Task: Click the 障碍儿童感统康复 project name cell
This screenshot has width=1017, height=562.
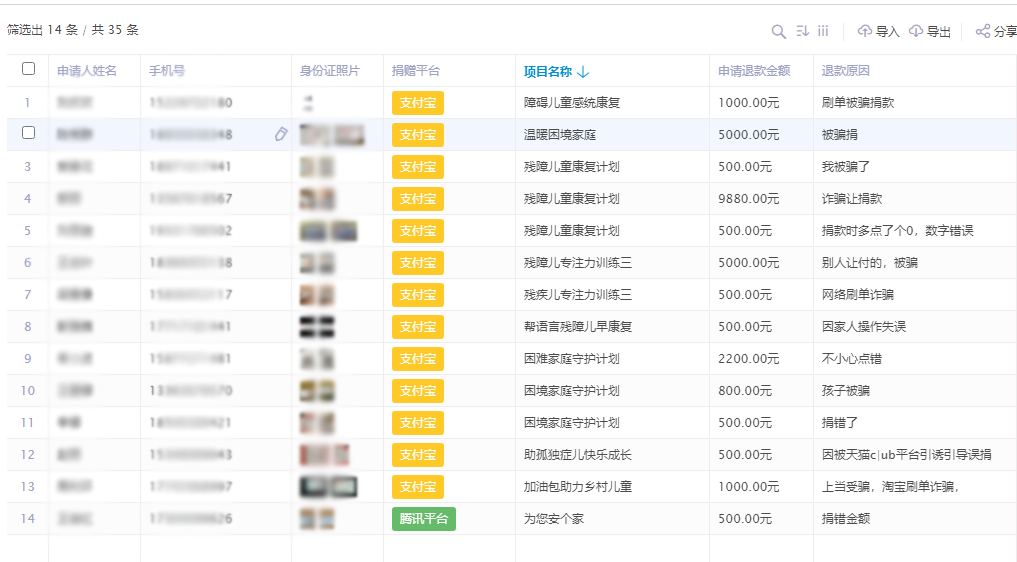Action: (572, 103)
